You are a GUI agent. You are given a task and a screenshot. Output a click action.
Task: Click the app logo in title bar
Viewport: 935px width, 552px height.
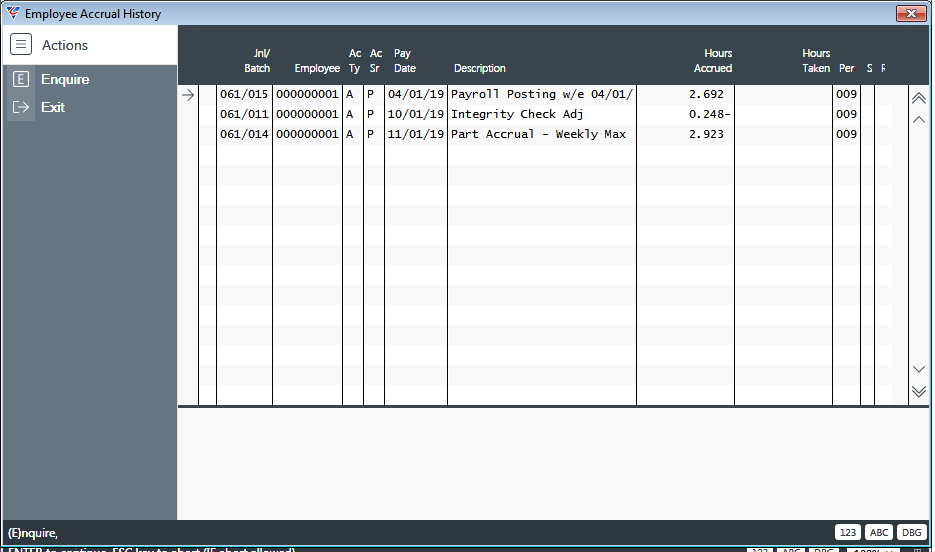tap(13, 13)
